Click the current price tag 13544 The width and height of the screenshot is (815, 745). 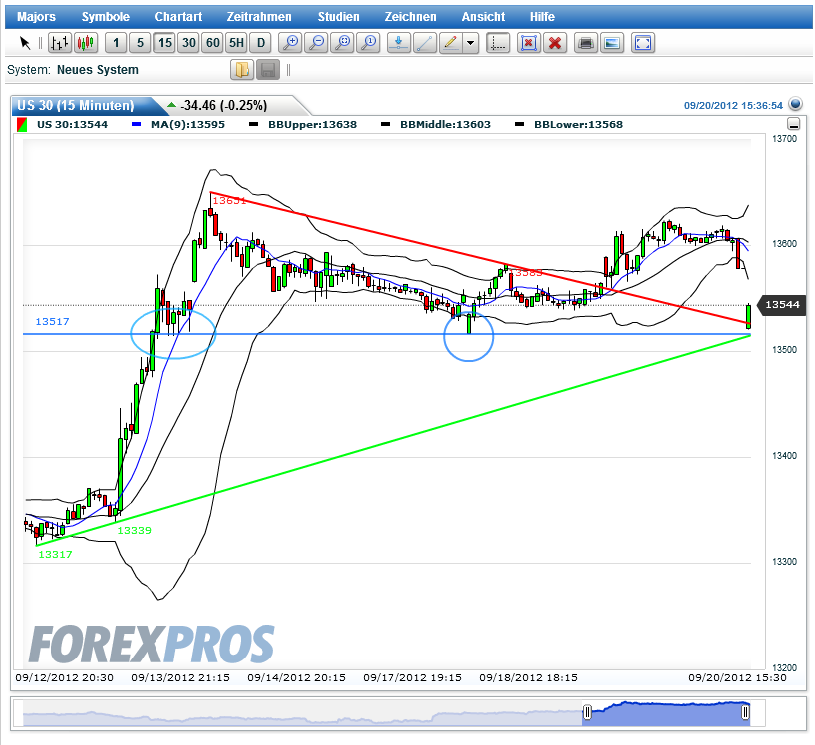(x=782, y=305)
